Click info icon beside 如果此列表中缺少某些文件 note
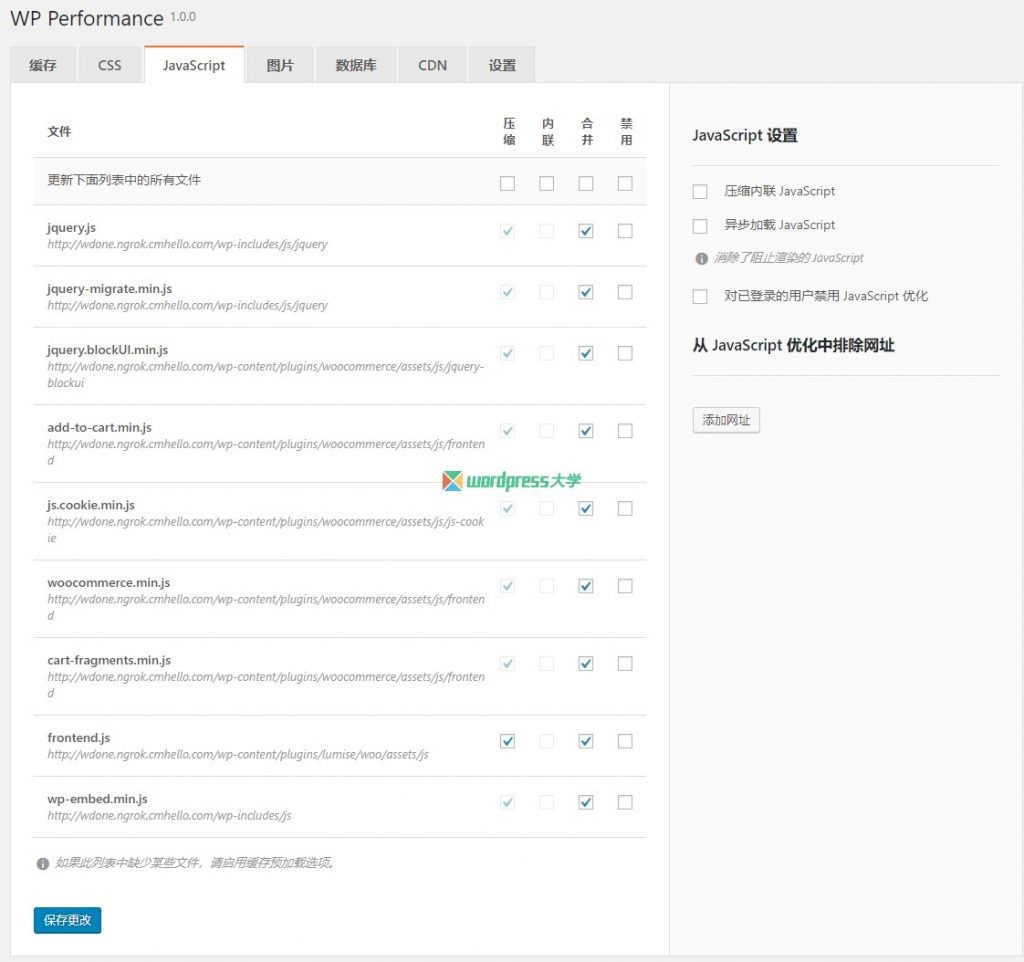This screenshot has height=962, width=1024. [42, 863]
